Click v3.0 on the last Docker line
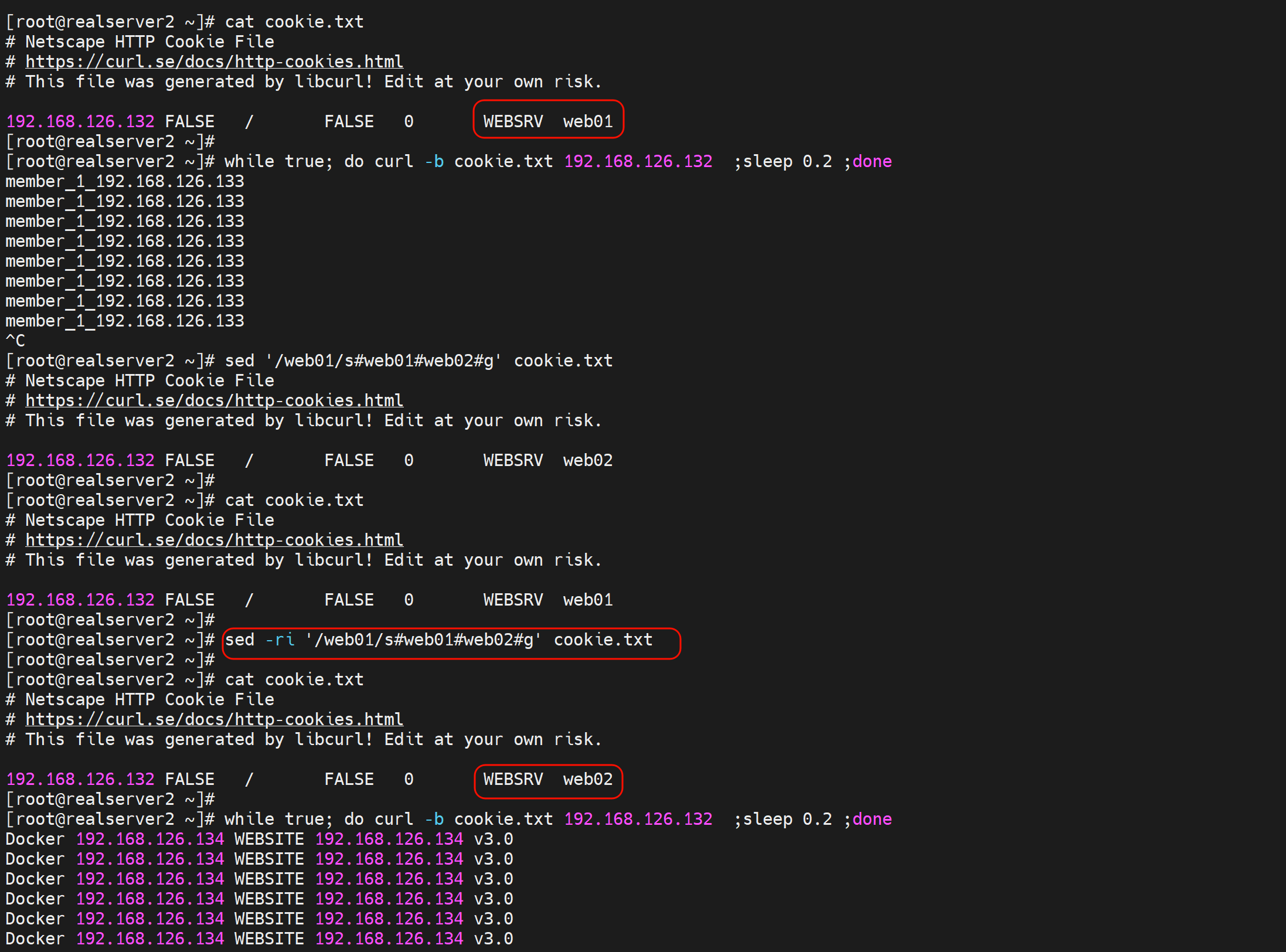 (493, 939)
